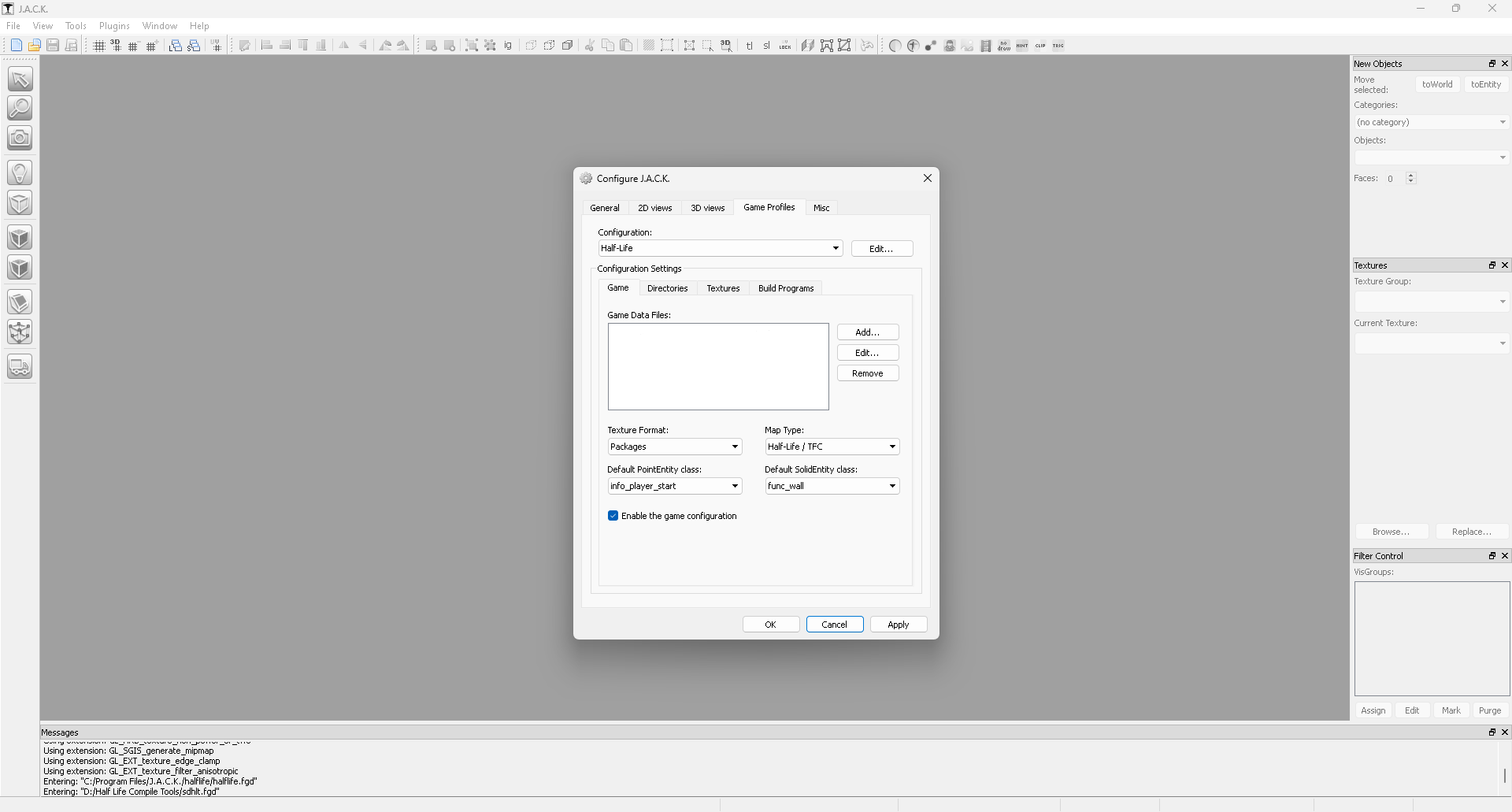Select the truck-shaped Path tool
This screenshot has height=812, width=1512.
[20, 367]
